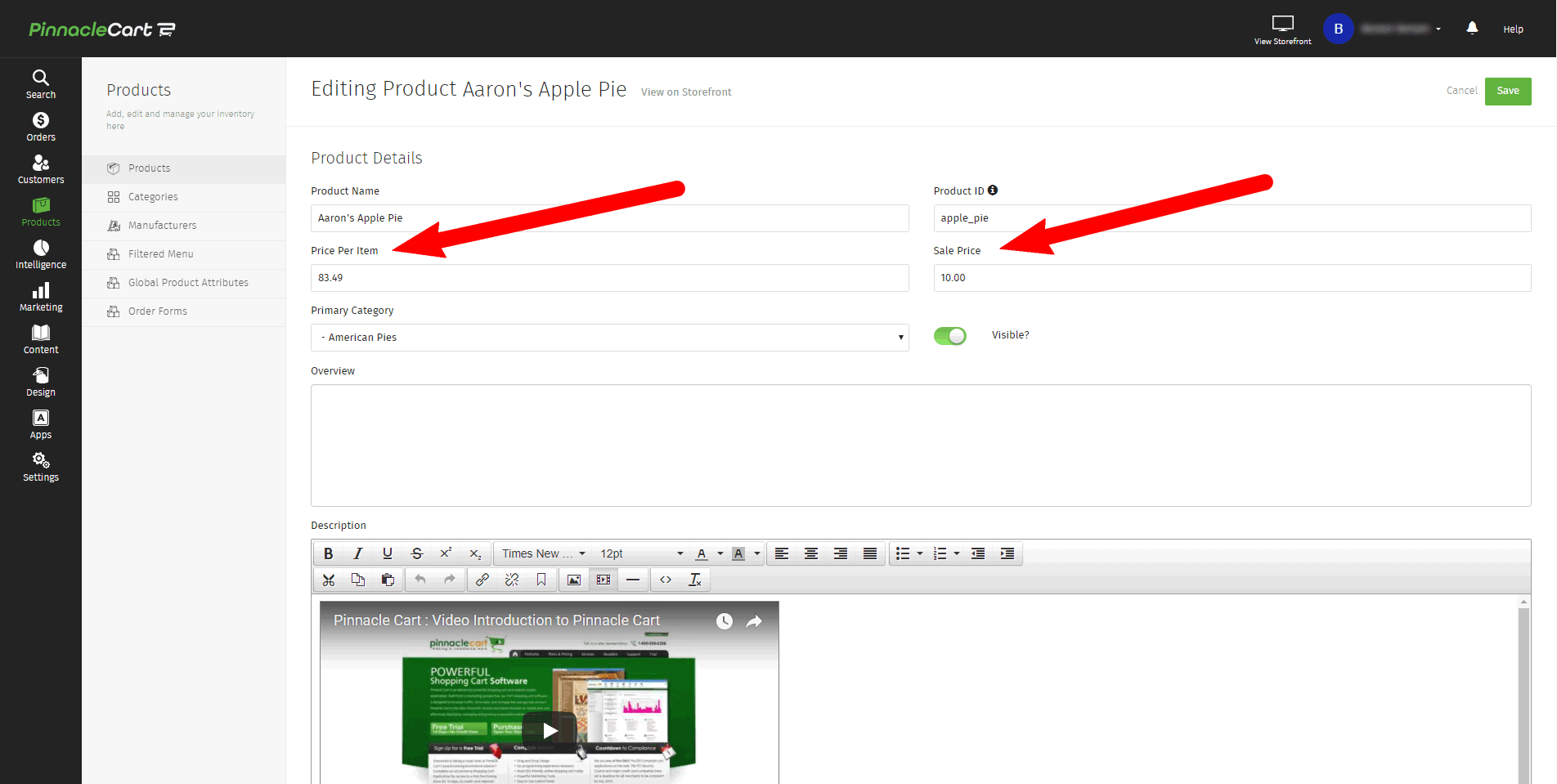
Task: Open Marketing section in sidebar
Action: pos(40,297)
